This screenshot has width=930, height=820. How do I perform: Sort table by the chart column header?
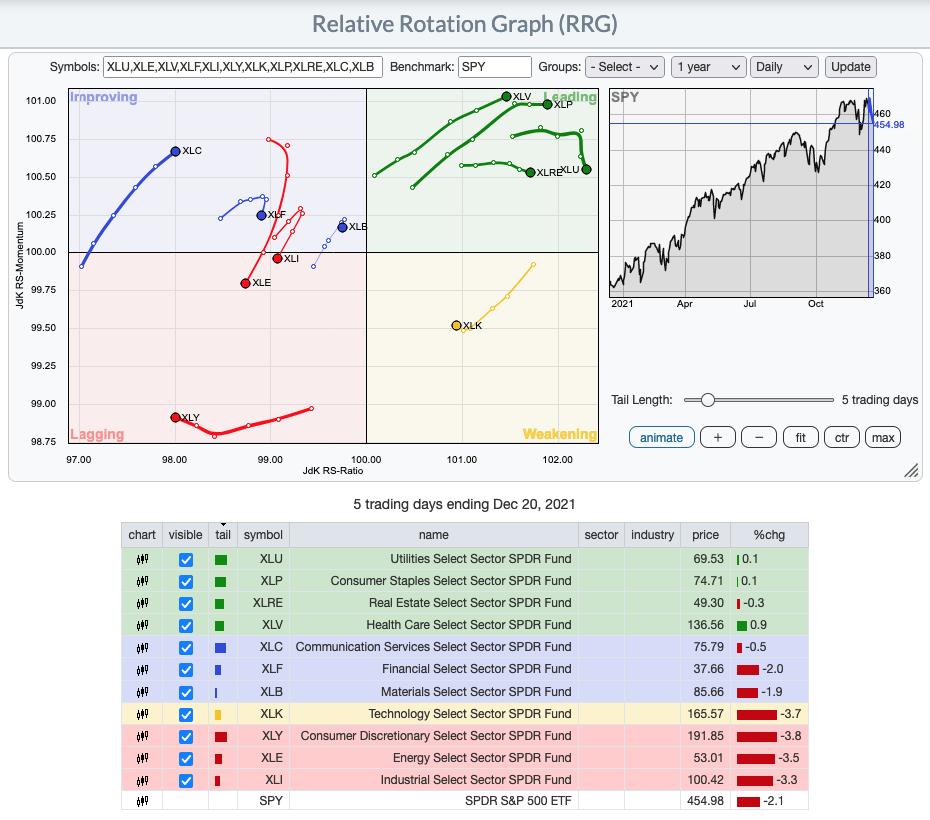click(x=142, y=535)
